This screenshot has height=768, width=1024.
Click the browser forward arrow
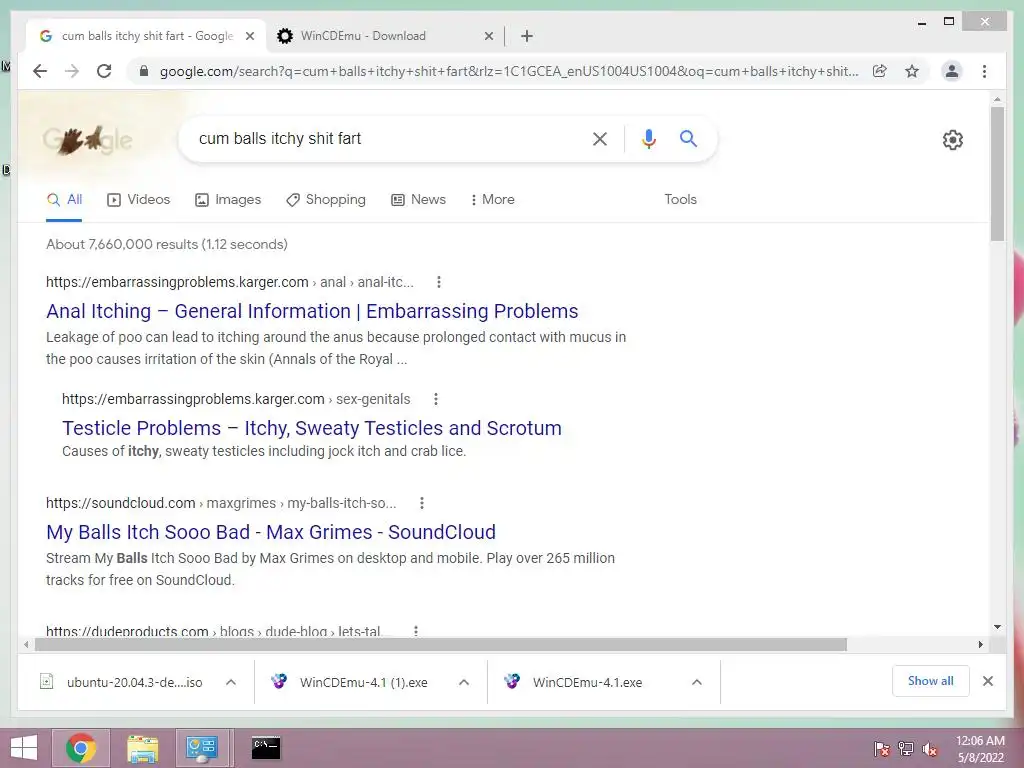click(72, 71)
